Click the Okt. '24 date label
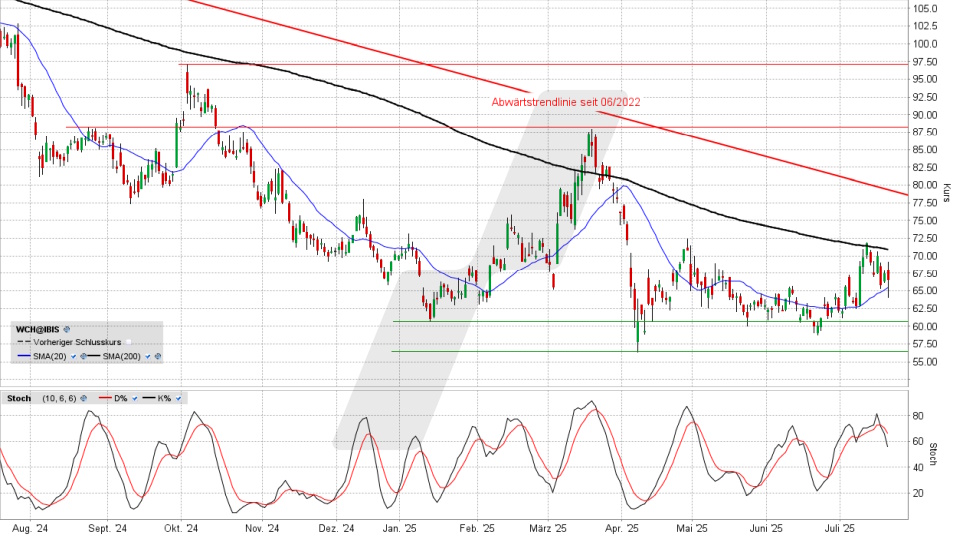Screen dimensions: 960x540 [181, 528]
